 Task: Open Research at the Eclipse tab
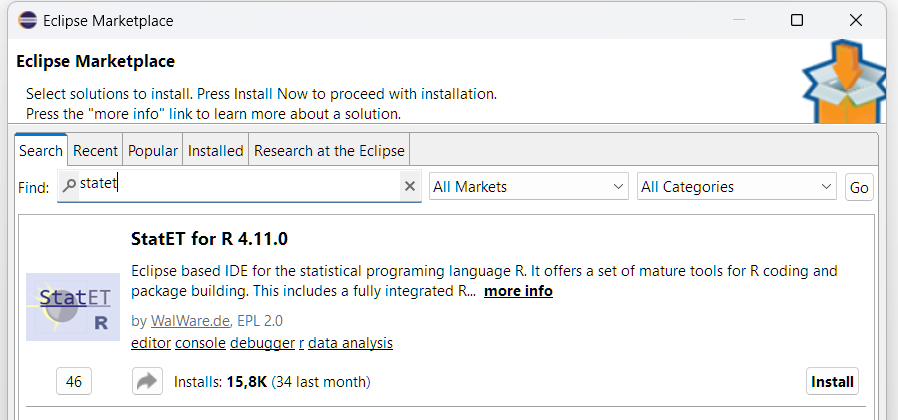pyautogui.click(x=329, y=151)
